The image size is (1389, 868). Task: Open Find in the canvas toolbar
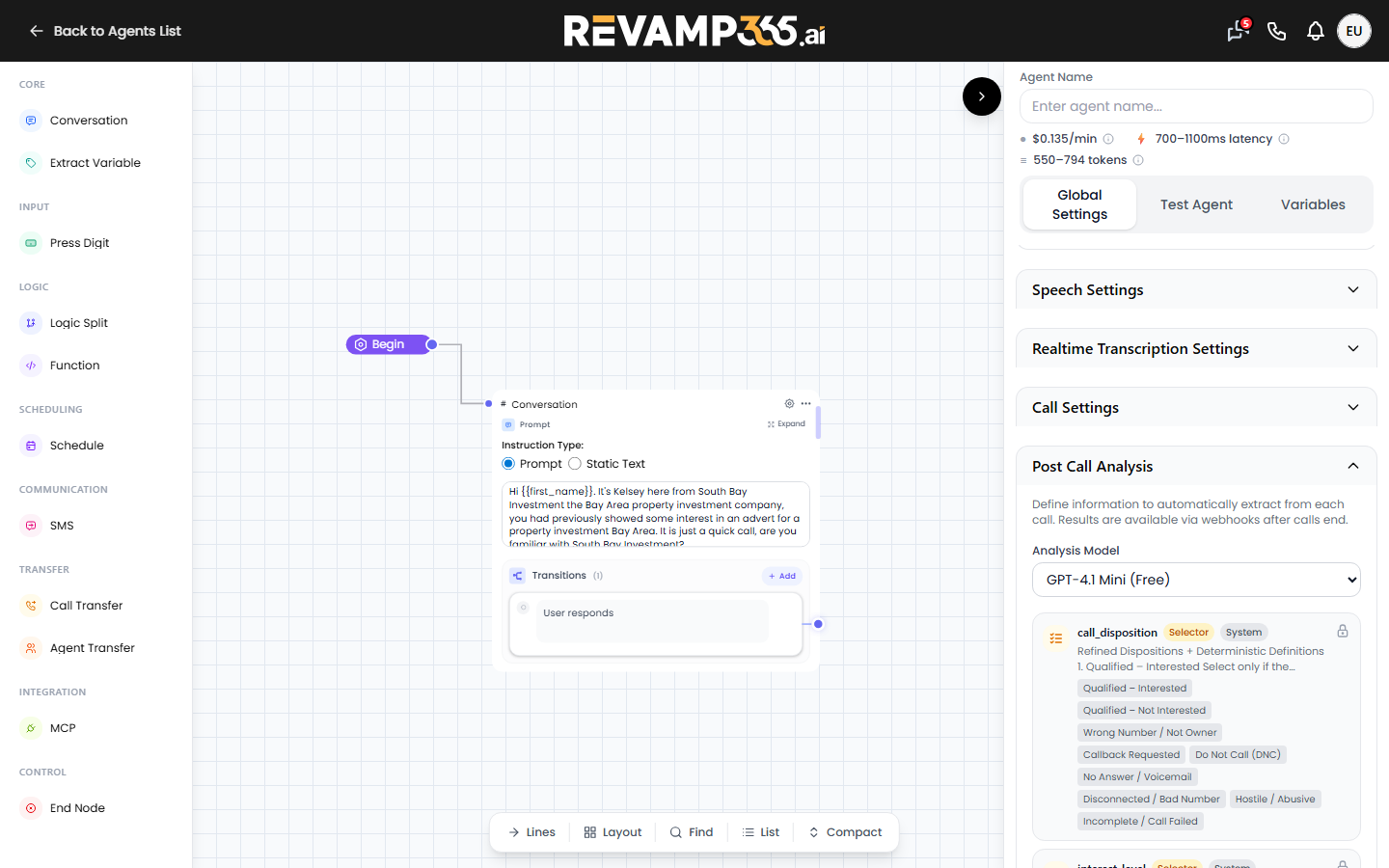(x=692, y=832)
